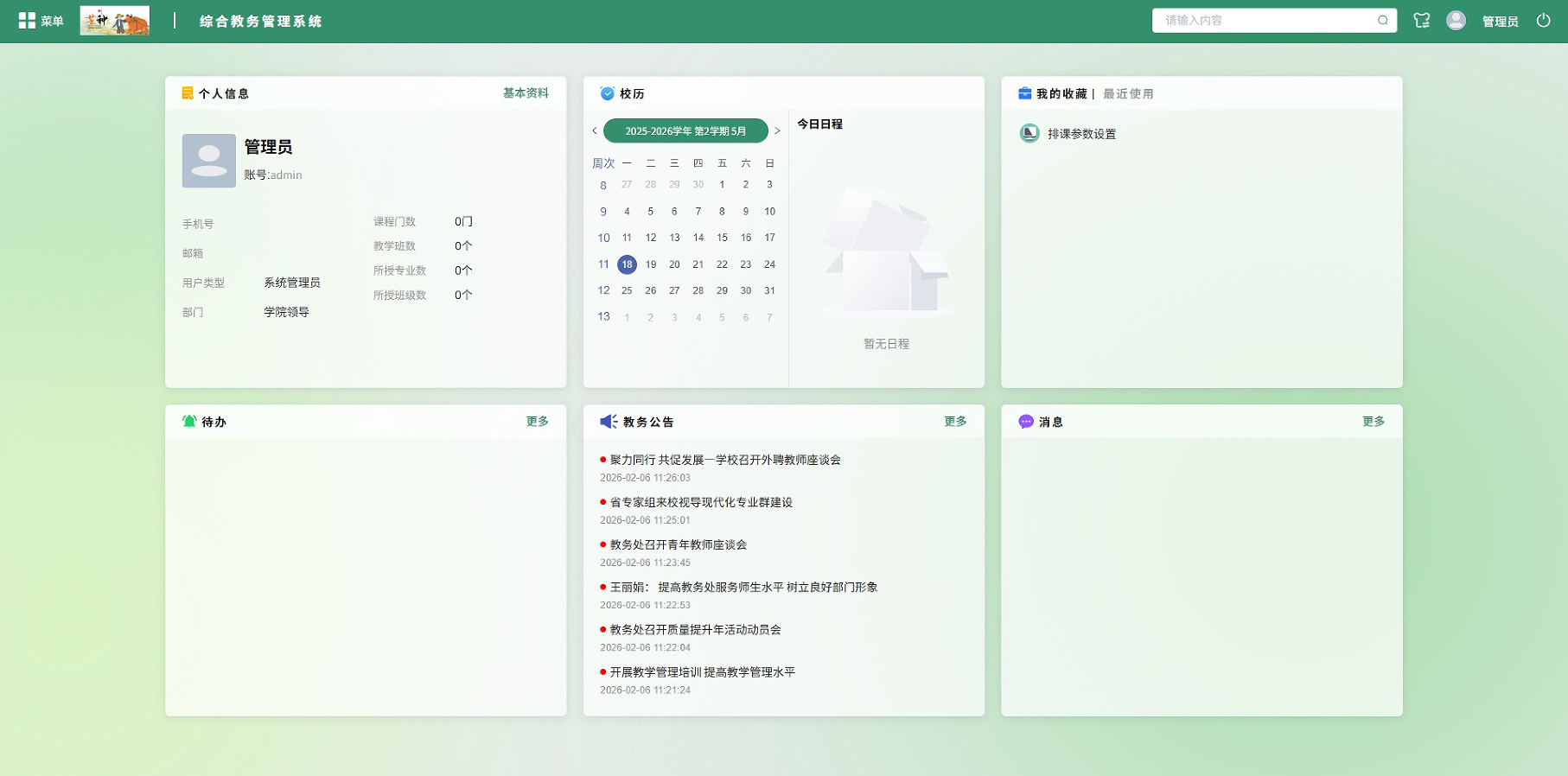Go to previous month in calendar

click(594, 131)
